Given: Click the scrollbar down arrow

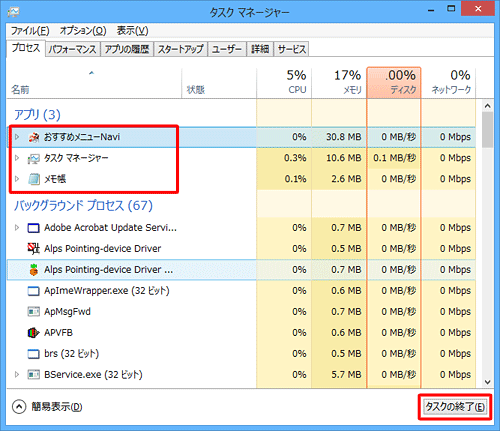Looking at the screenshot, I should 488,382.
